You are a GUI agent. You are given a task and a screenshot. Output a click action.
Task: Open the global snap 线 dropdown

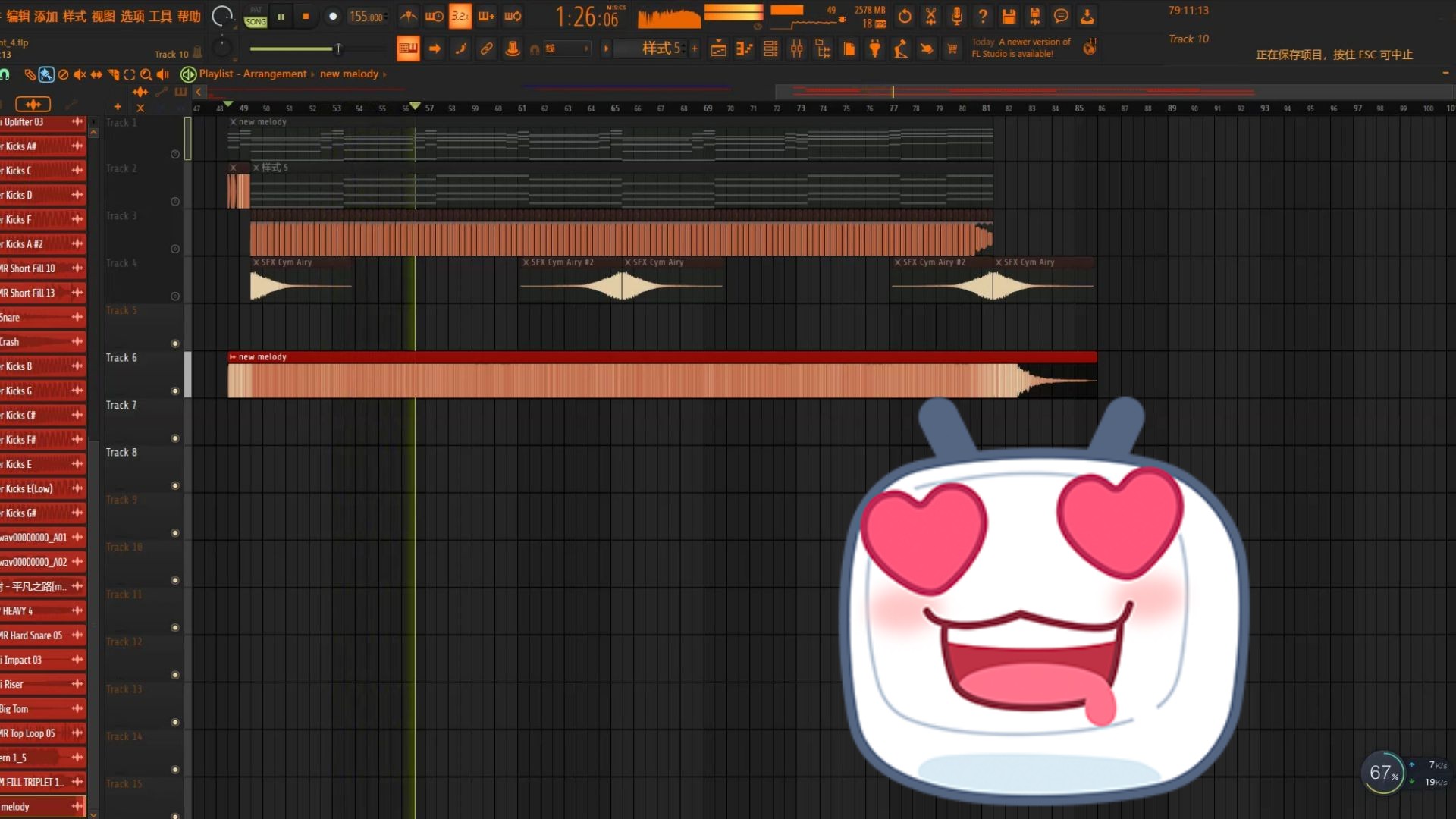[566, 49]
